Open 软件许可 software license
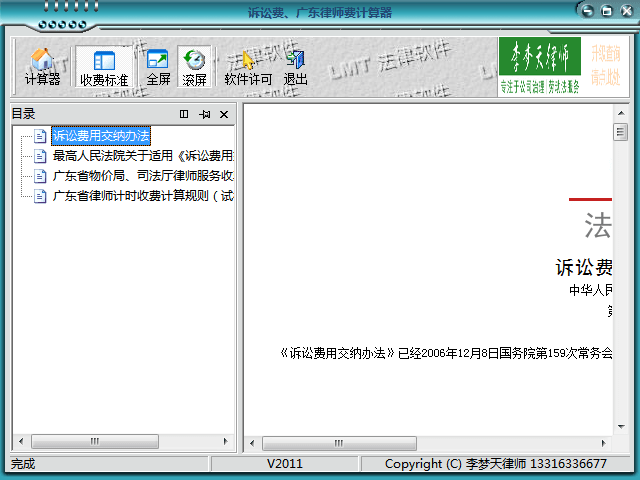Screen dimensions: 640x480 [247, 66]
